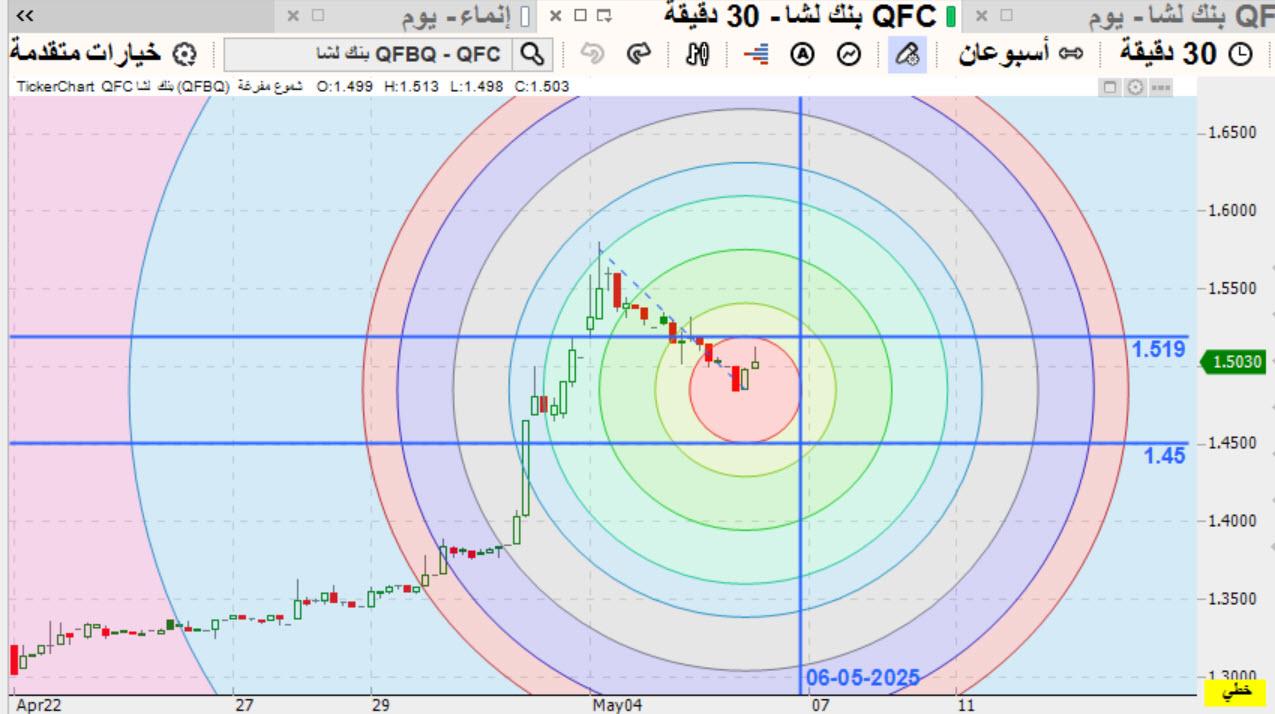The image size is (1275, 714).
Task: Click the 1.6000 price axis label
Action: [x=1232, y=210]
